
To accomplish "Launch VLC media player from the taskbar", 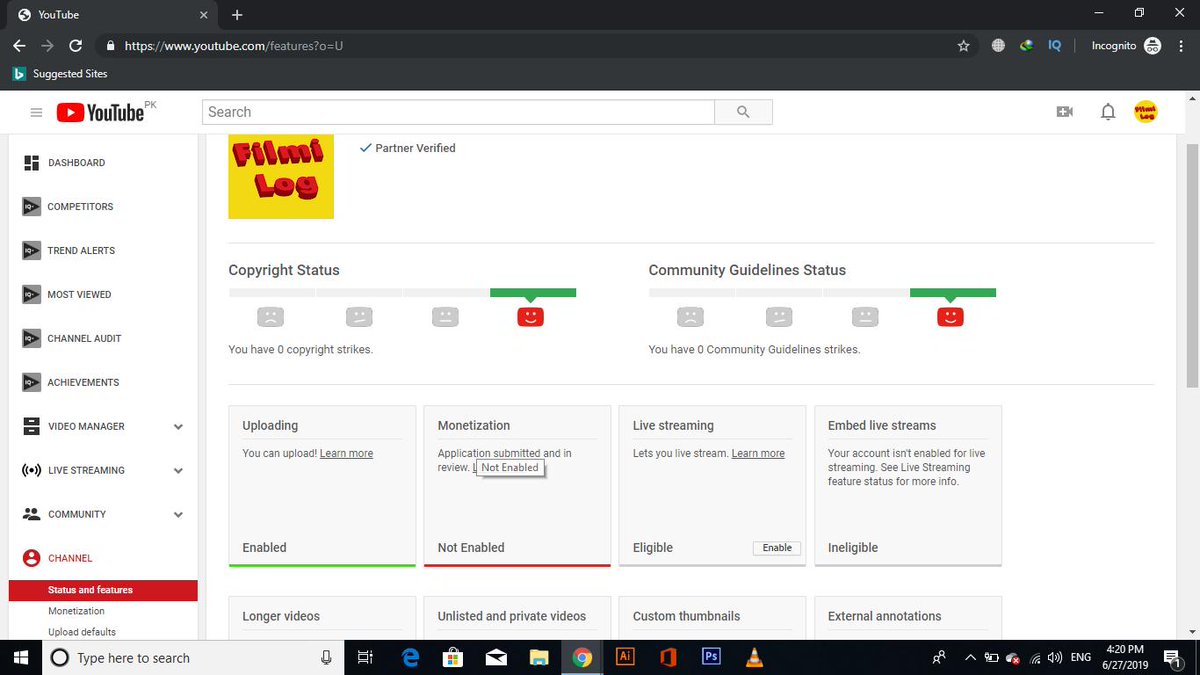I will 755,657.
